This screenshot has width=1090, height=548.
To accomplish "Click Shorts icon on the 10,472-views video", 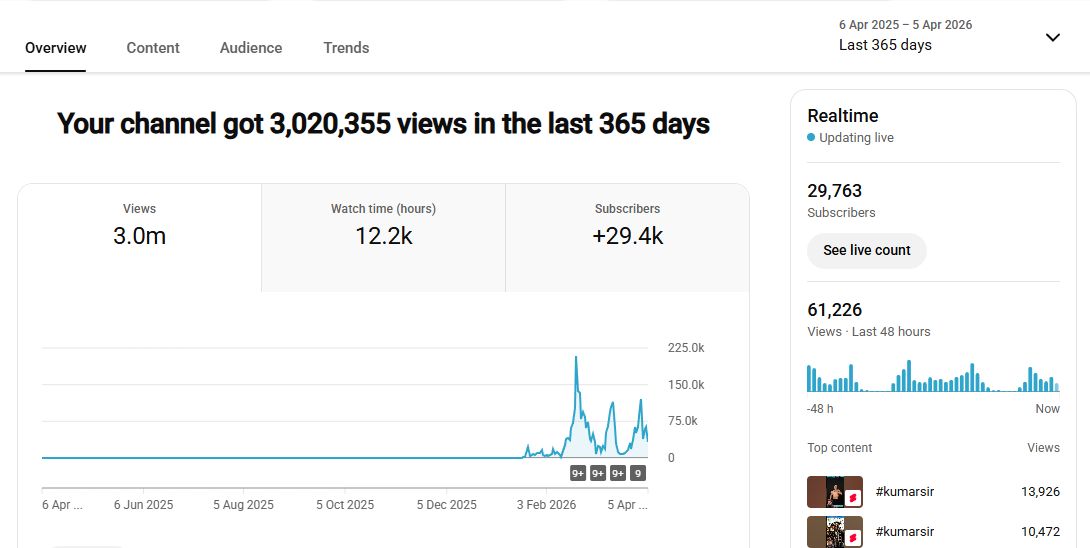I will [x=853, y=537].
